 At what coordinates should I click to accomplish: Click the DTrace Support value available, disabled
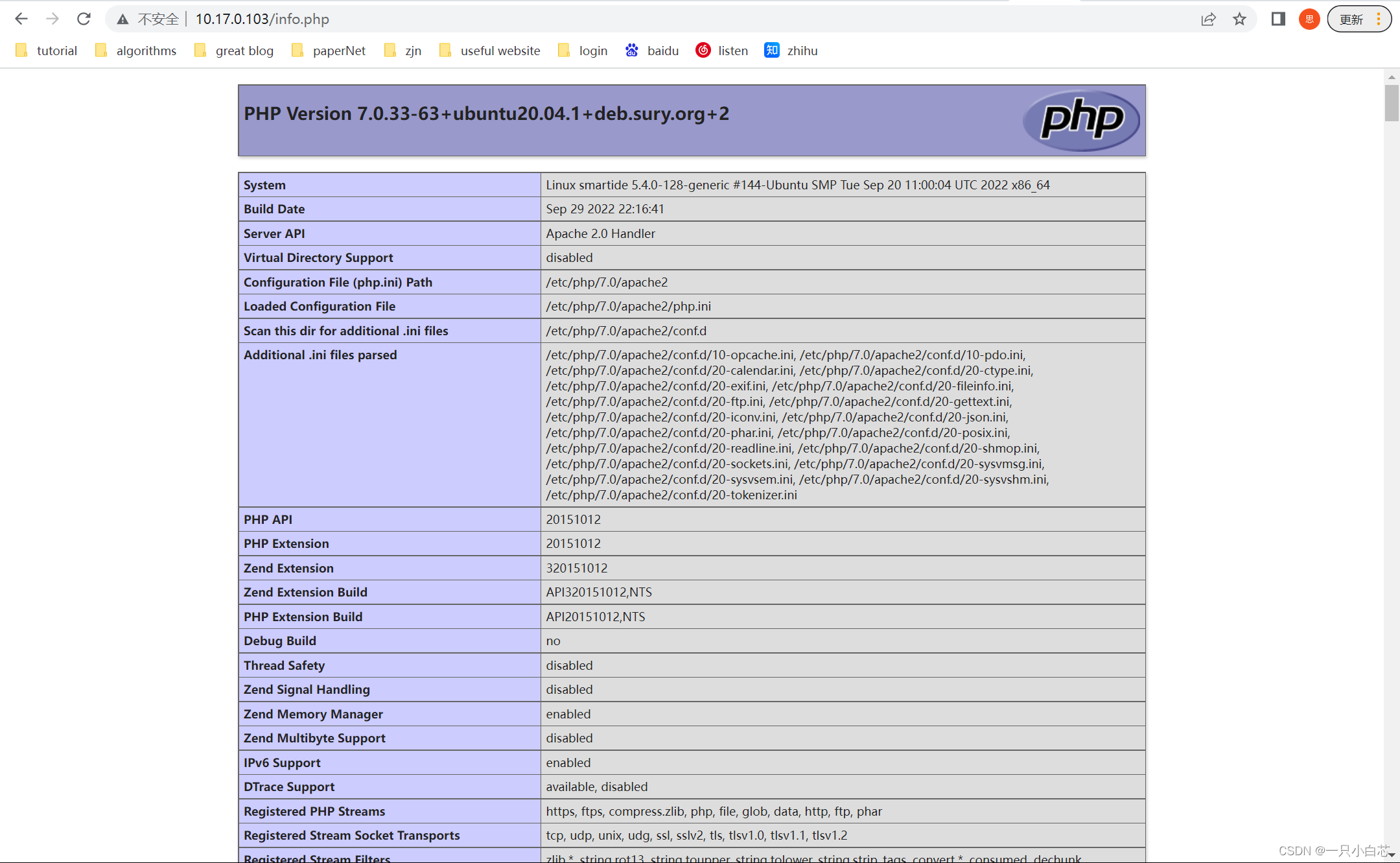point(596,787)
